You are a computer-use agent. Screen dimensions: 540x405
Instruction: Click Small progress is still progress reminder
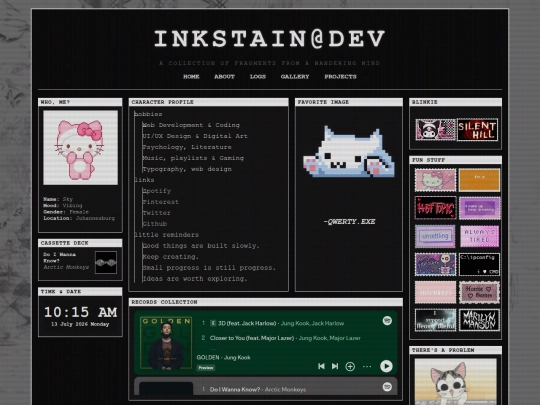pyautogui.click(x=209, y=268)
